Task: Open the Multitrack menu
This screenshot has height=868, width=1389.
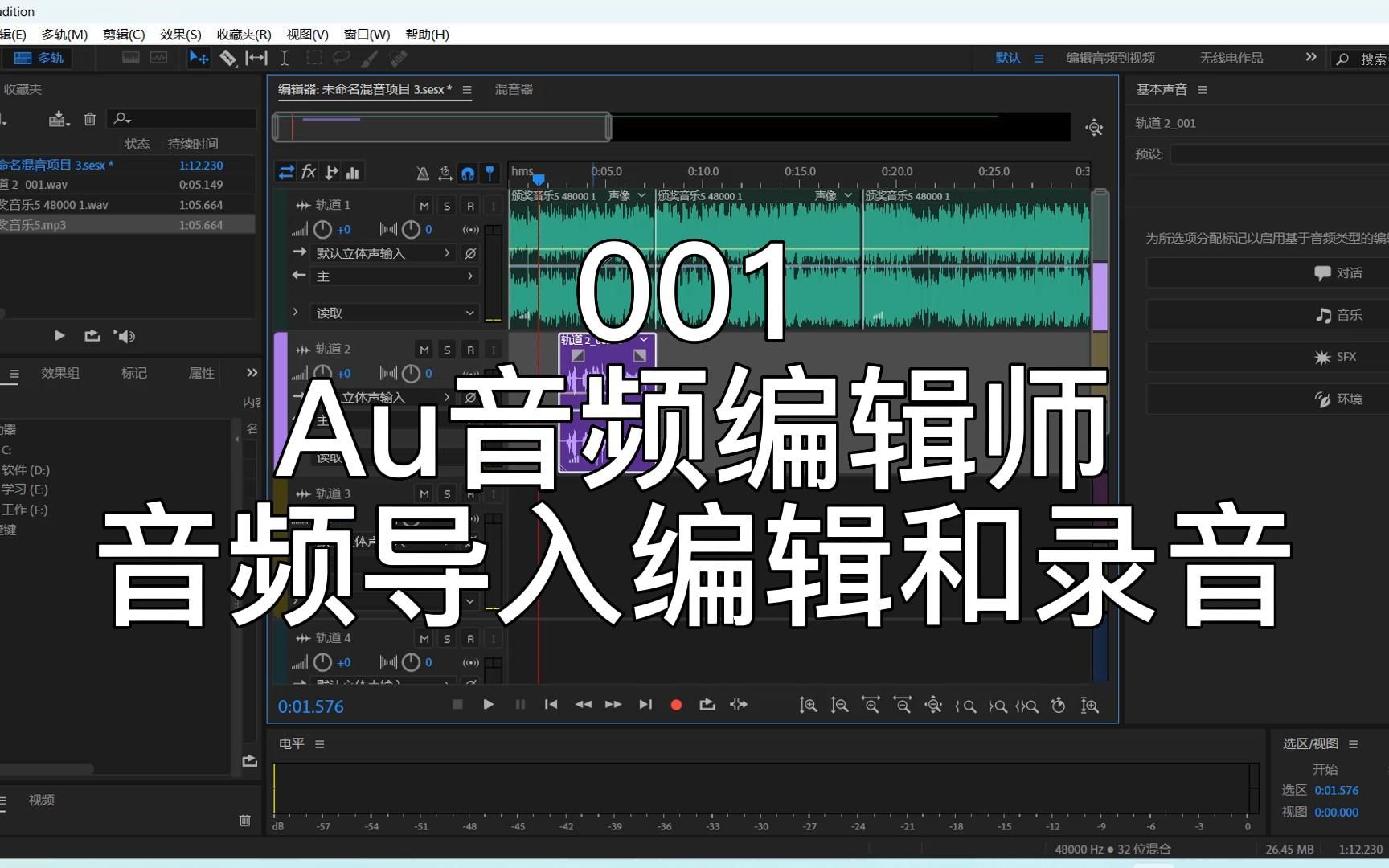Action: [64, 35]
